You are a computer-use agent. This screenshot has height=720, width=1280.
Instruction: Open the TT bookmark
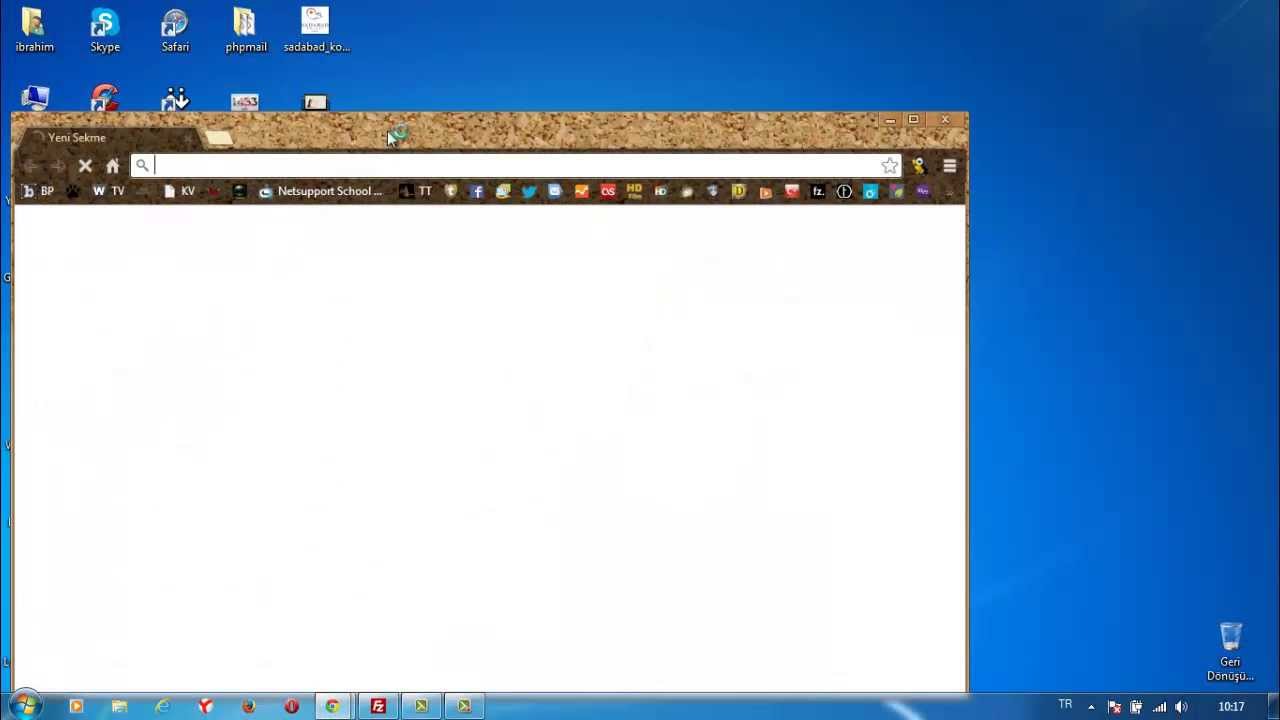(x=415, y=191)
